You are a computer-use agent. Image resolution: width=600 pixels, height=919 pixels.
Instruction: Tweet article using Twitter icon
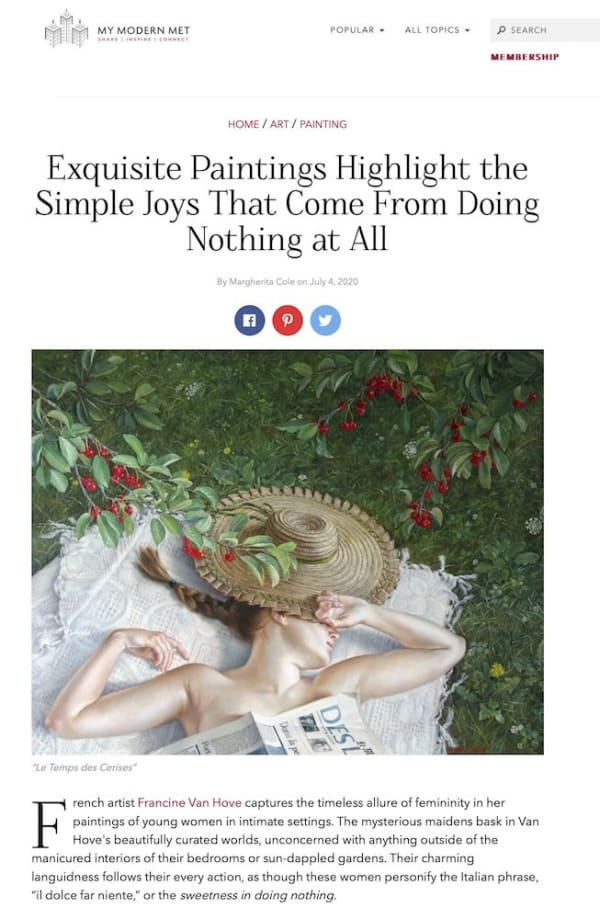325,320
